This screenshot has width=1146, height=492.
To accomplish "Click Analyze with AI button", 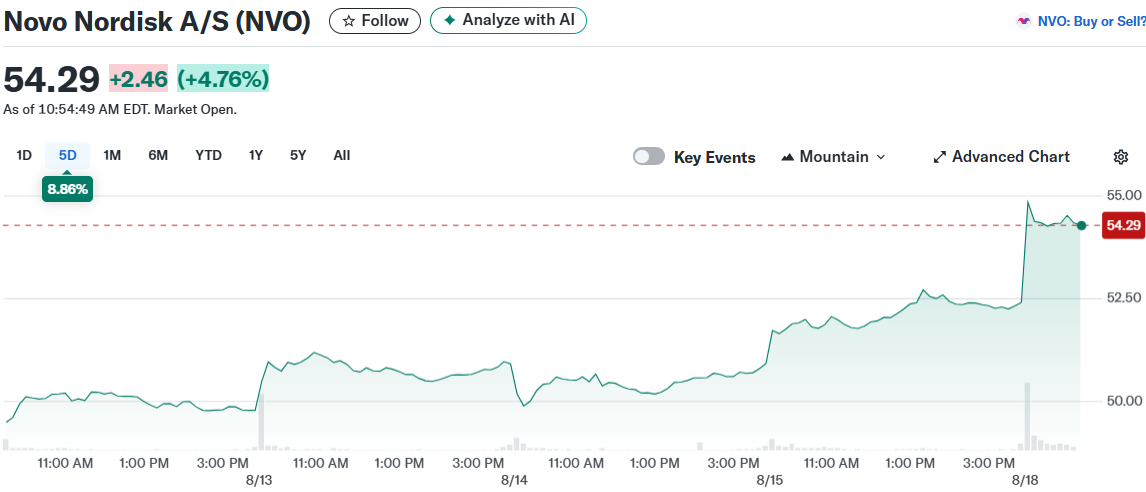I will pos(508,20).
